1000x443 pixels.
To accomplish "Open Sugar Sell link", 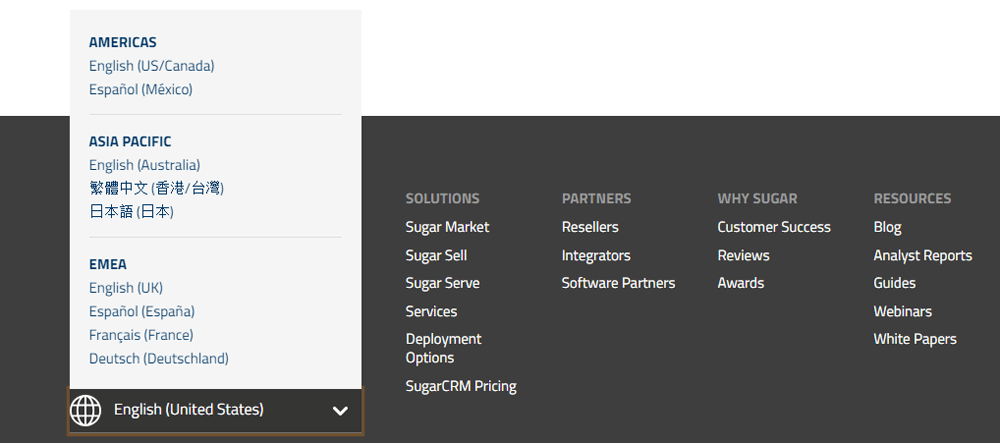I will 436,256.
